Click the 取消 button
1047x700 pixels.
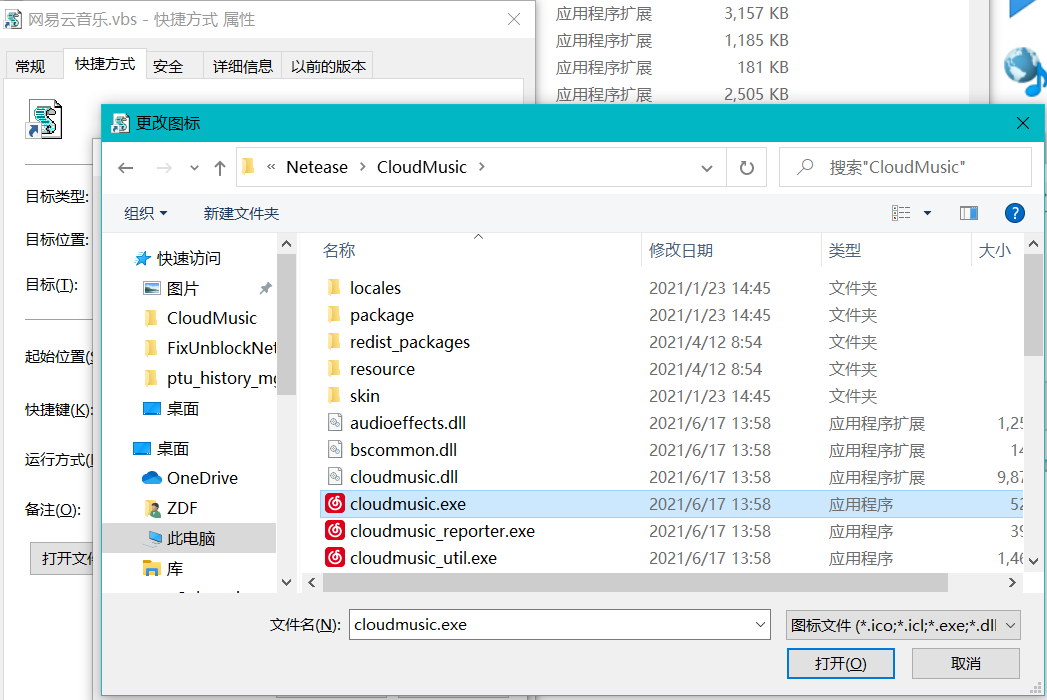pyautogui.click(x=966, y=663)
